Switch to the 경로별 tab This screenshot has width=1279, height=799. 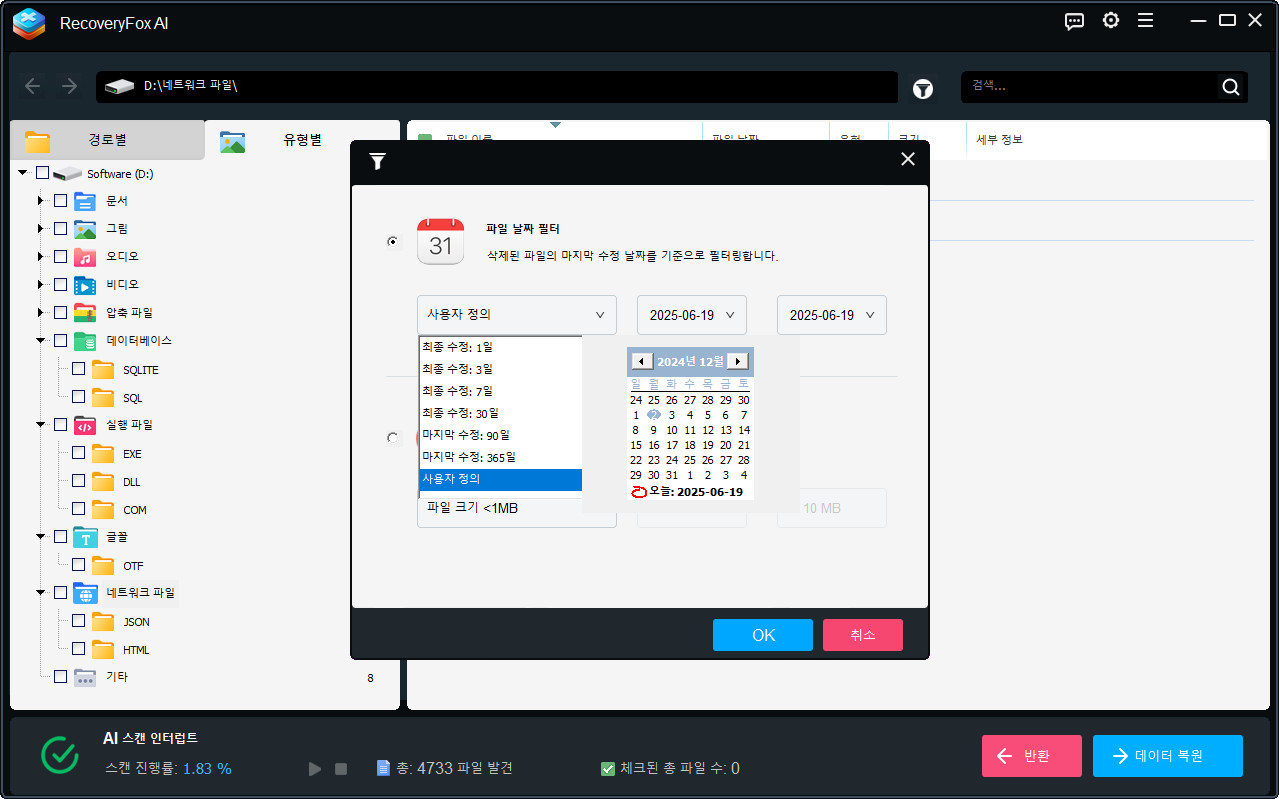click(107, 140)
